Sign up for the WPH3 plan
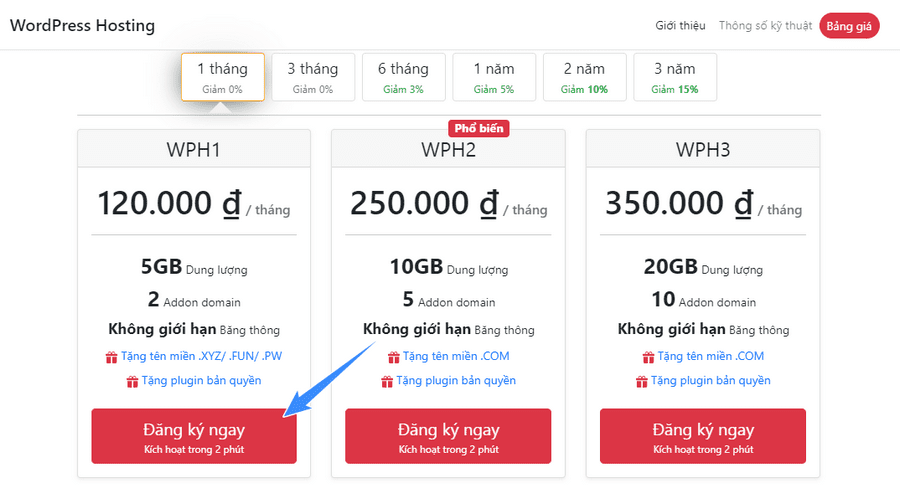This screenshot has height=504, width=900. (x=703, y=436)
